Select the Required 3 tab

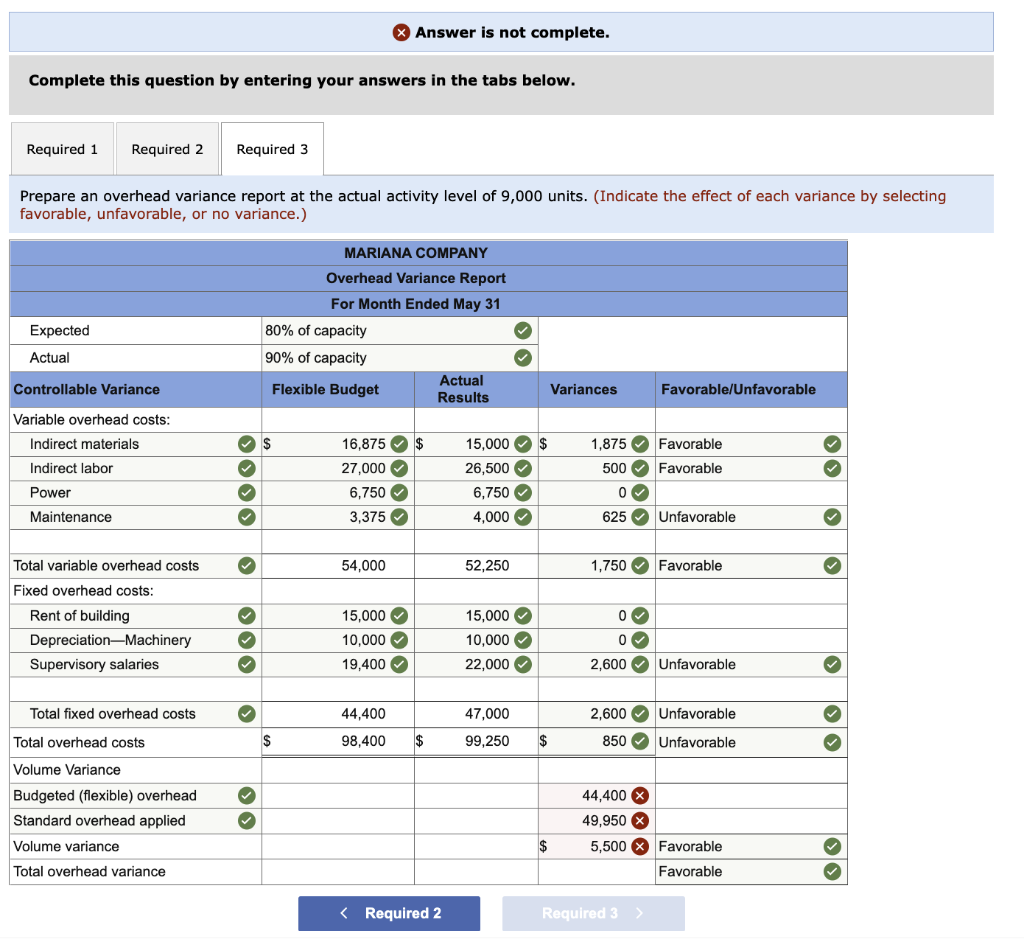pos(272,149)
